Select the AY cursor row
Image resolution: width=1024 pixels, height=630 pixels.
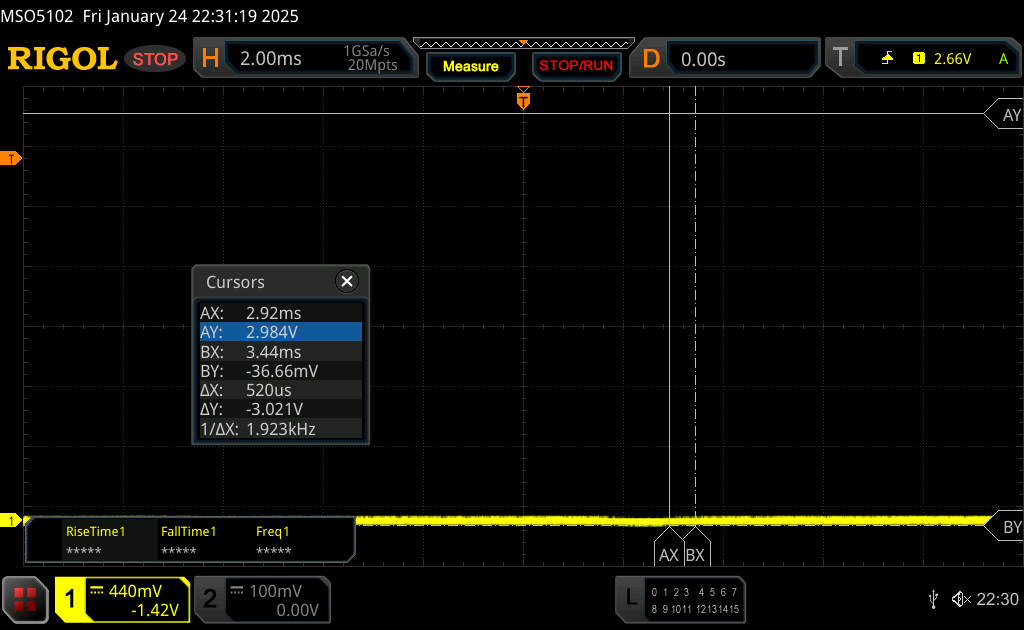coord(280,332)
